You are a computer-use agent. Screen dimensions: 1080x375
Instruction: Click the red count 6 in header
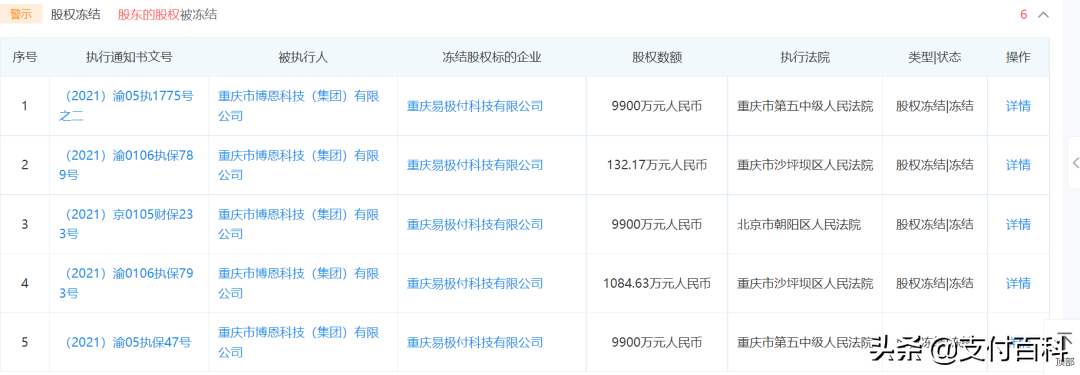pos(1024,14)
